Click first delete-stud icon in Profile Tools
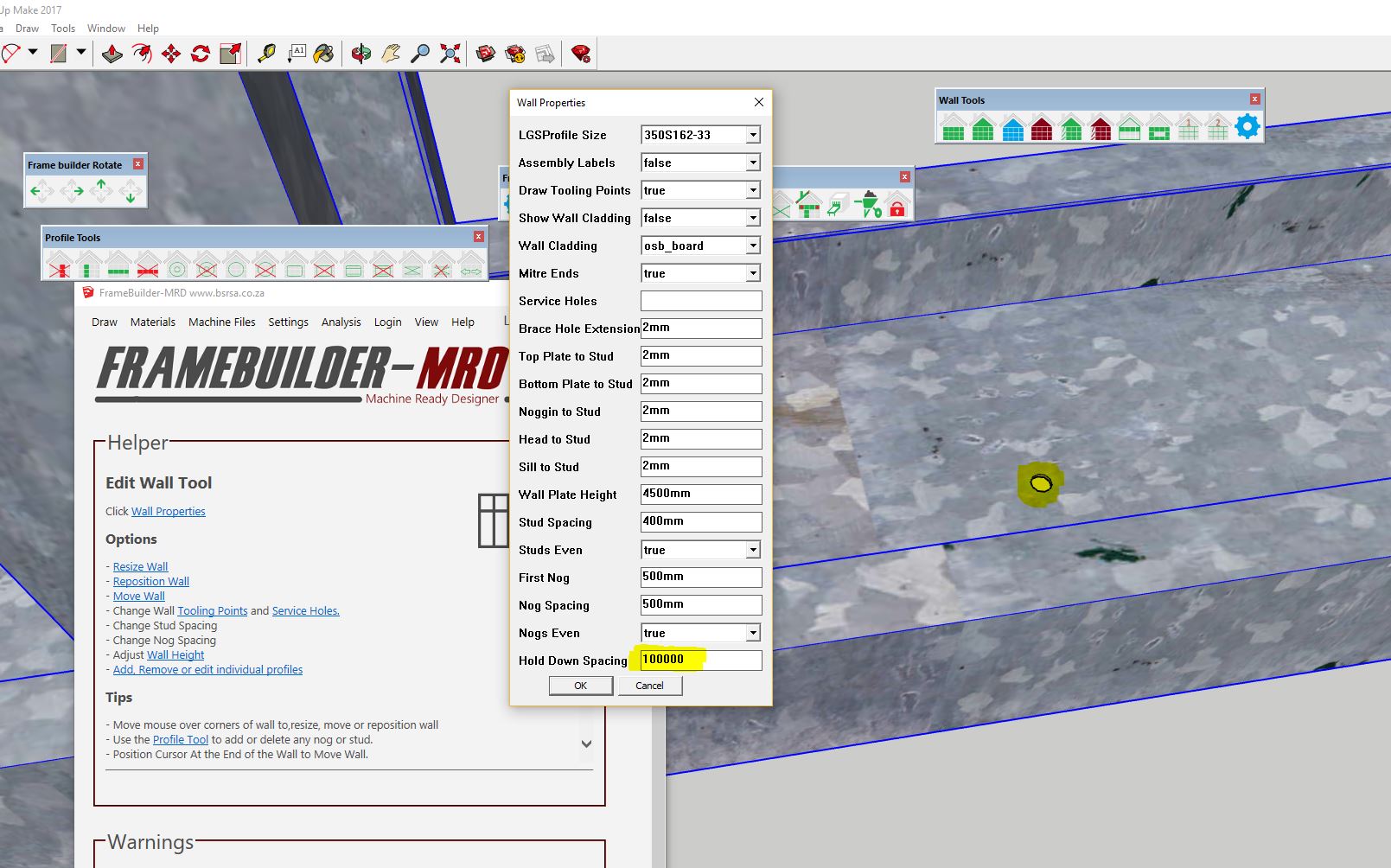The width and height of the screenshot is (1391, 868). click(60, 265)
